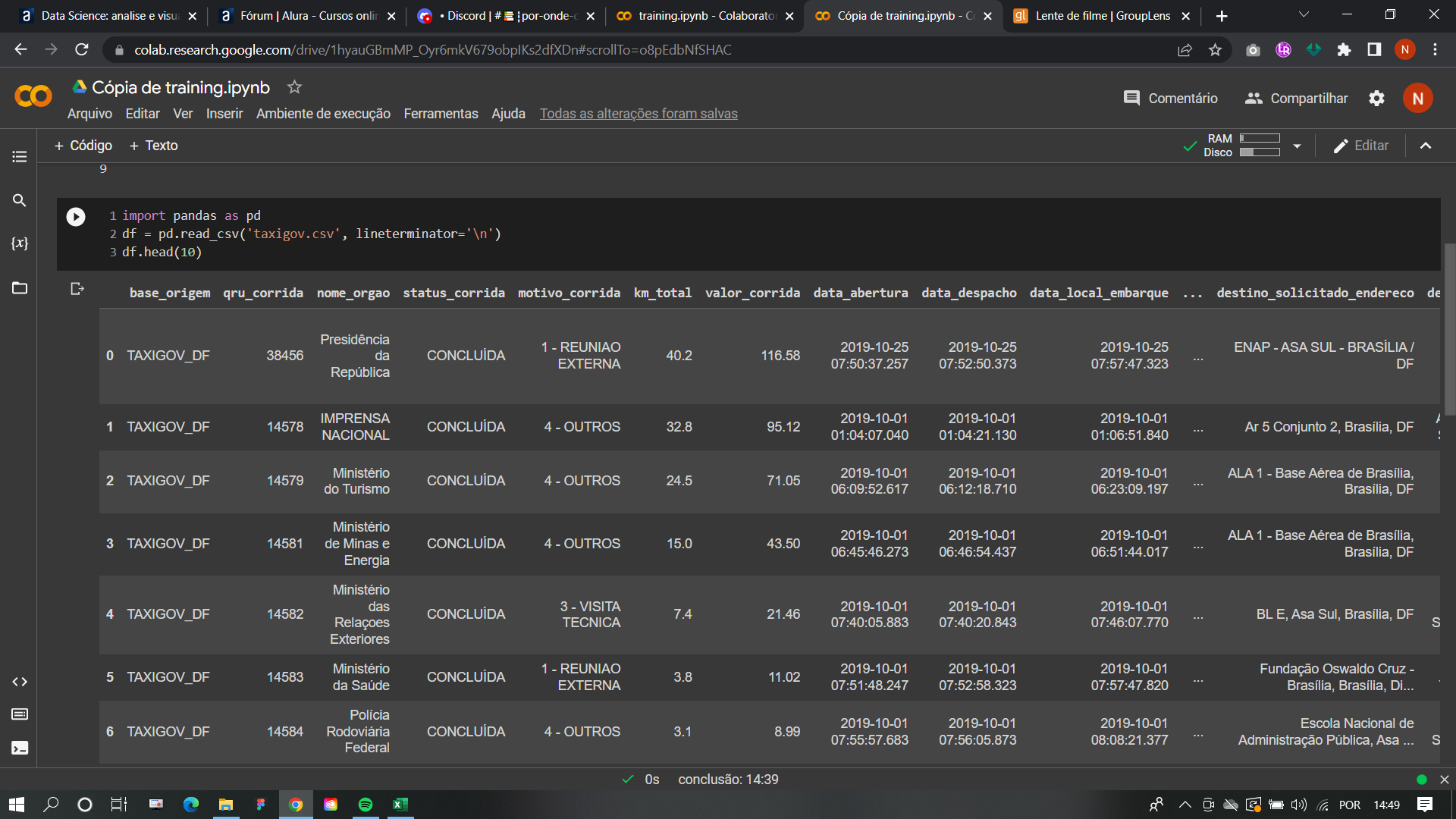Click the browser address bar URL
The image size is (1456, 819).
(432, 50)
